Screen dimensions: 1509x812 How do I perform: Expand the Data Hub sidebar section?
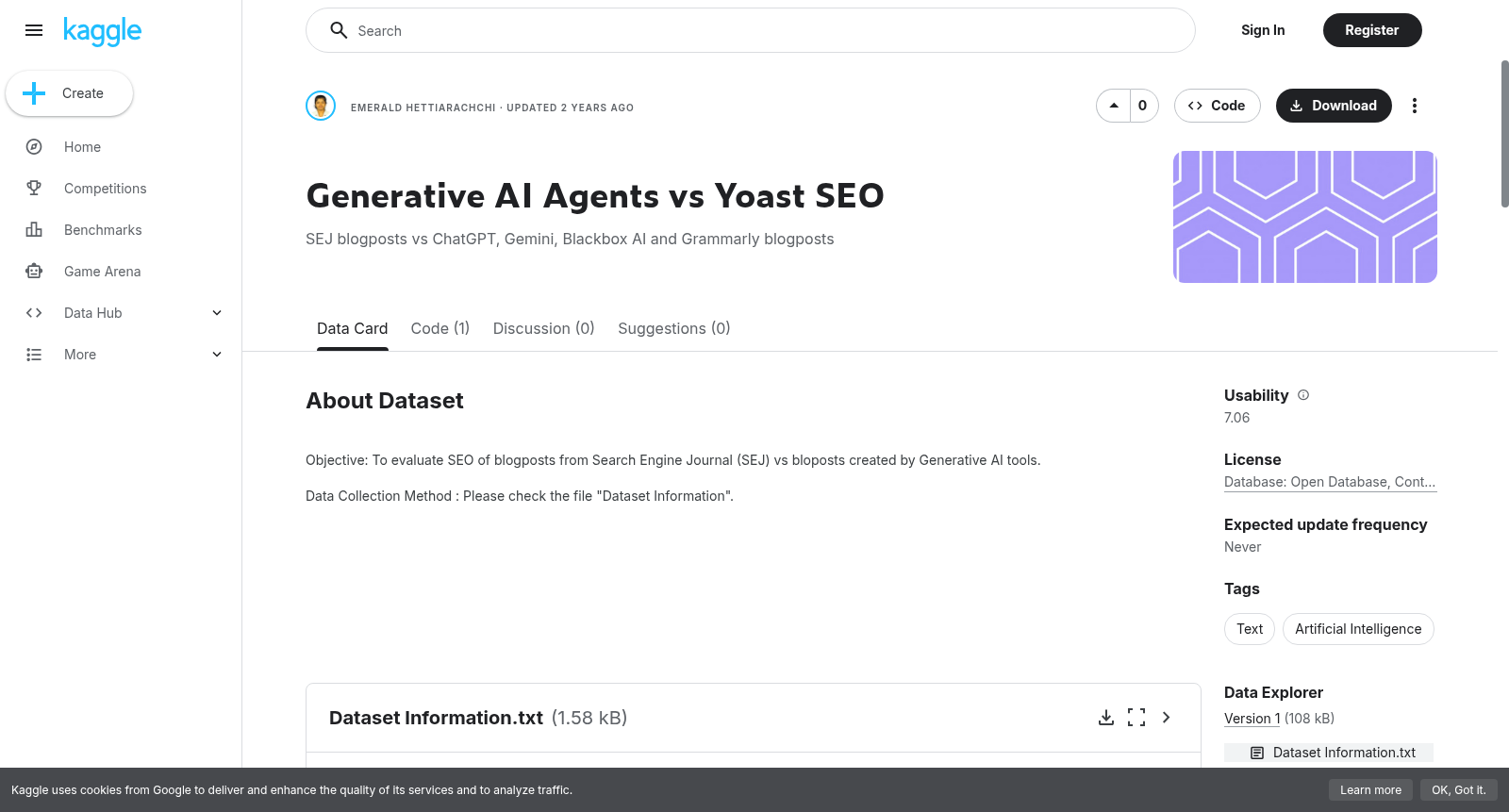click(217, 313)
